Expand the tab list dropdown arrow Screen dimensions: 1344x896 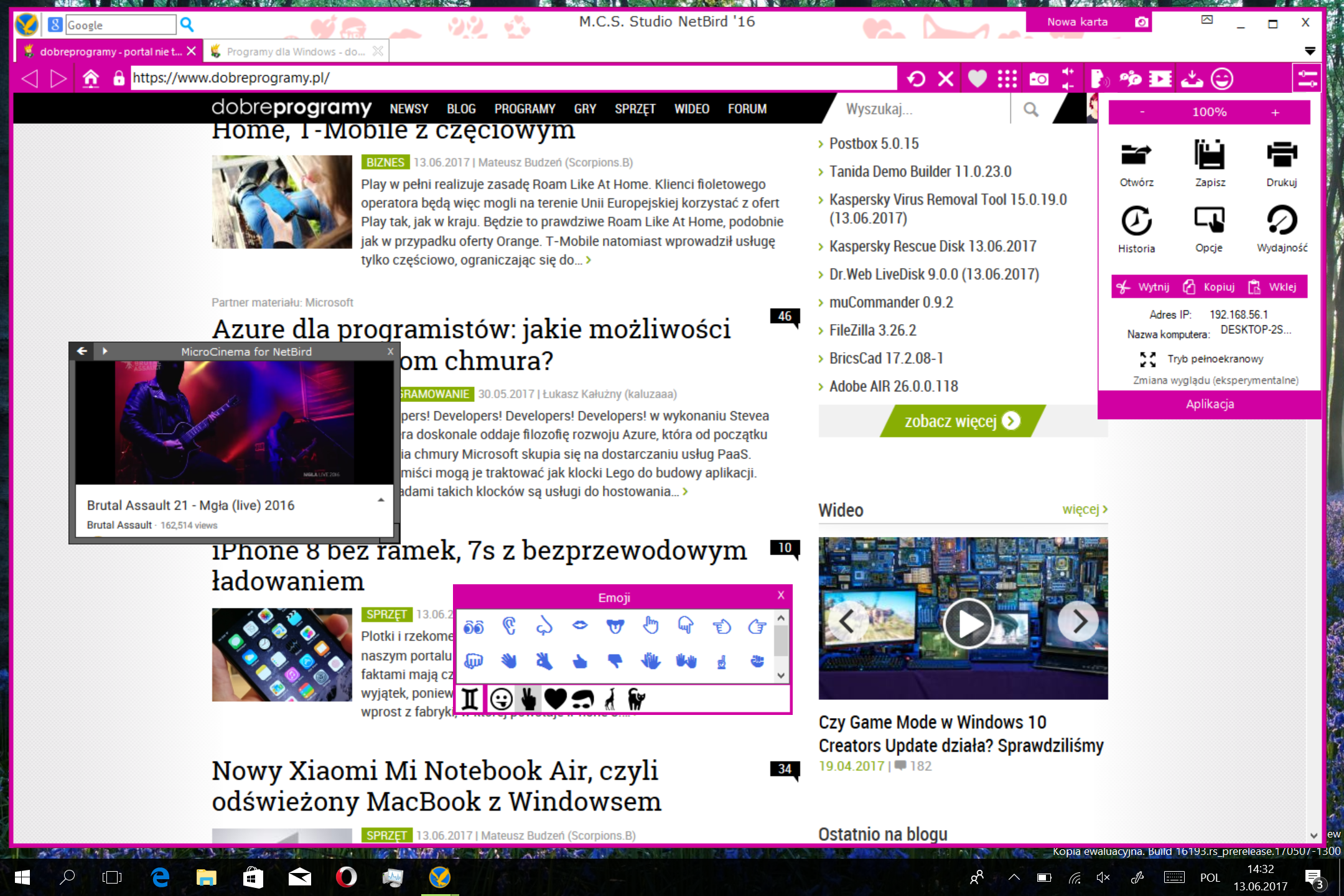click(1310, 51)
